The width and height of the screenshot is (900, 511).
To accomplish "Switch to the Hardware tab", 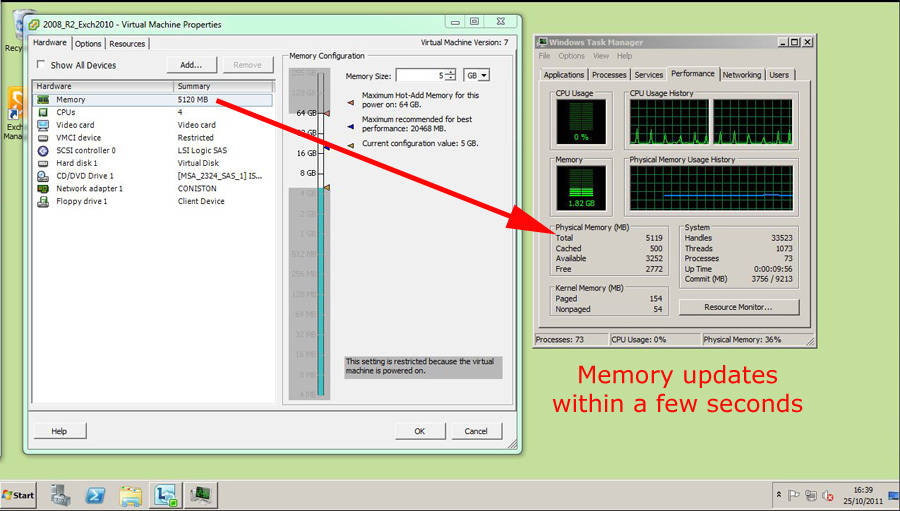I will tap(50, 42).
